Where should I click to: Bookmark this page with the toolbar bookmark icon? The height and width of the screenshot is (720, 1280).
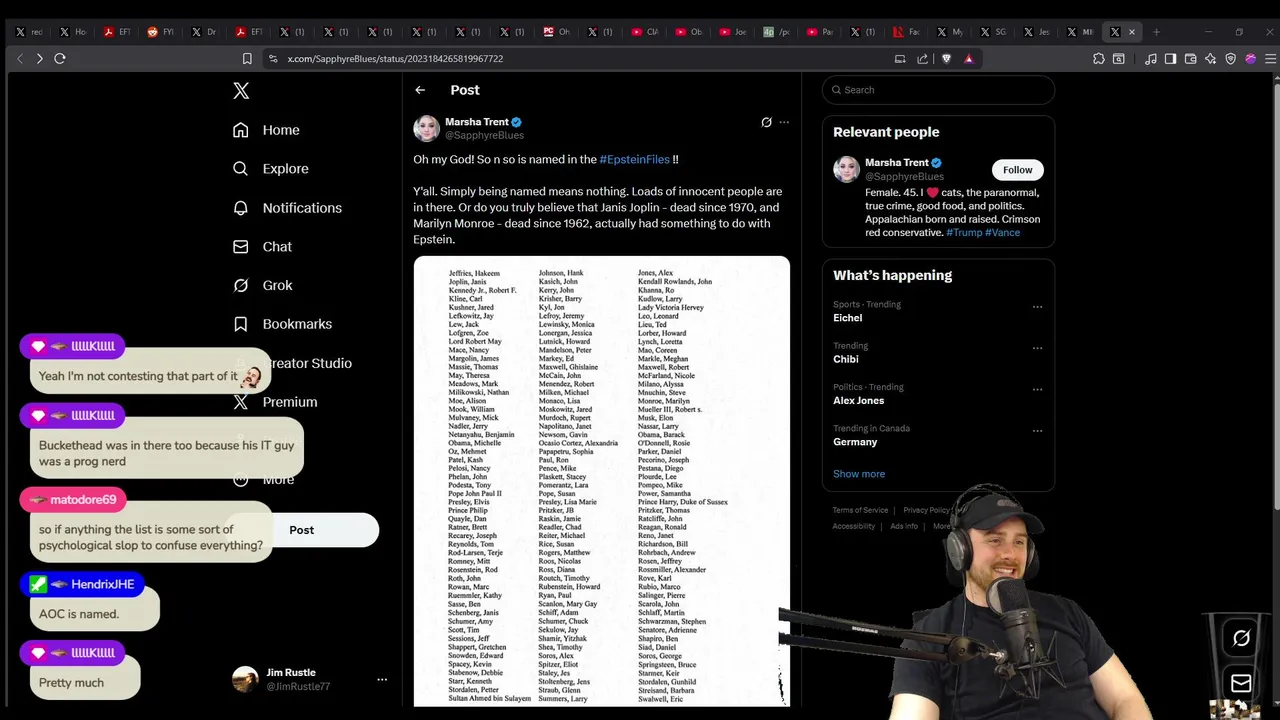point(247,59)
